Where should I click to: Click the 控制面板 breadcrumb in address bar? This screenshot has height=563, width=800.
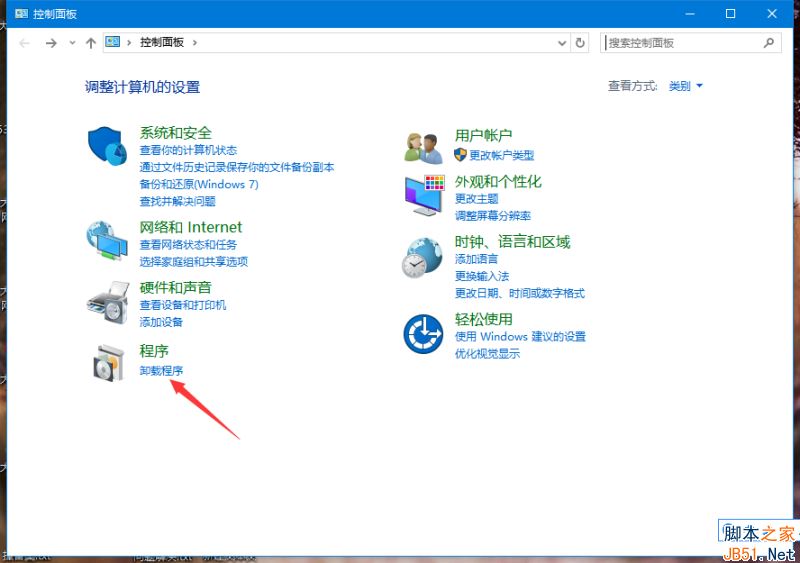[161, 43]
